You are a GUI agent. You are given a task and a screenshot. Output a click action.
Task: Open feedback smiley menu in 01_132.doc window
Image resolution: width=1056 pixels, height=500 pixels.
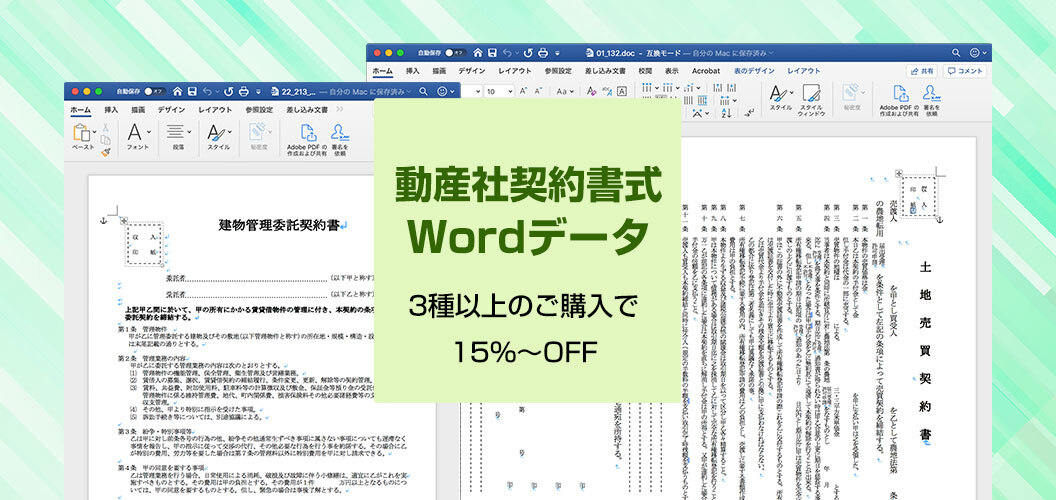[x=976, y=53]
